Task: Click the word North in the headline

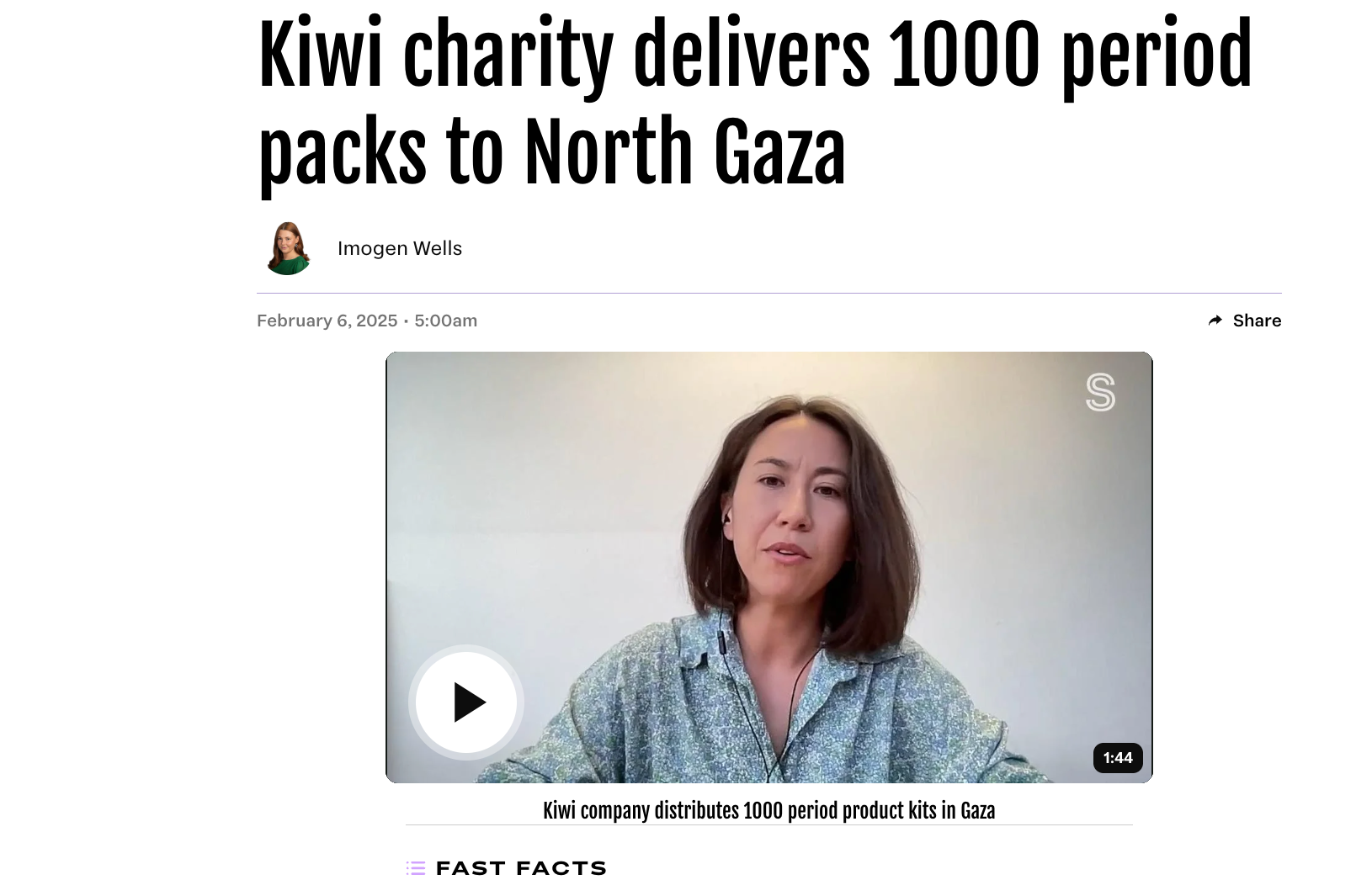Action: click(x=608, y=151)
